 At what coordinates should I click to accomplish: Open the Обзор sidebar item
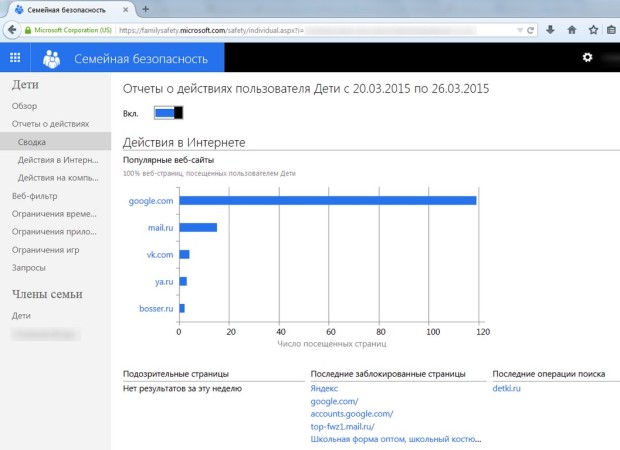pyautogui.click(x=25, y=106)
